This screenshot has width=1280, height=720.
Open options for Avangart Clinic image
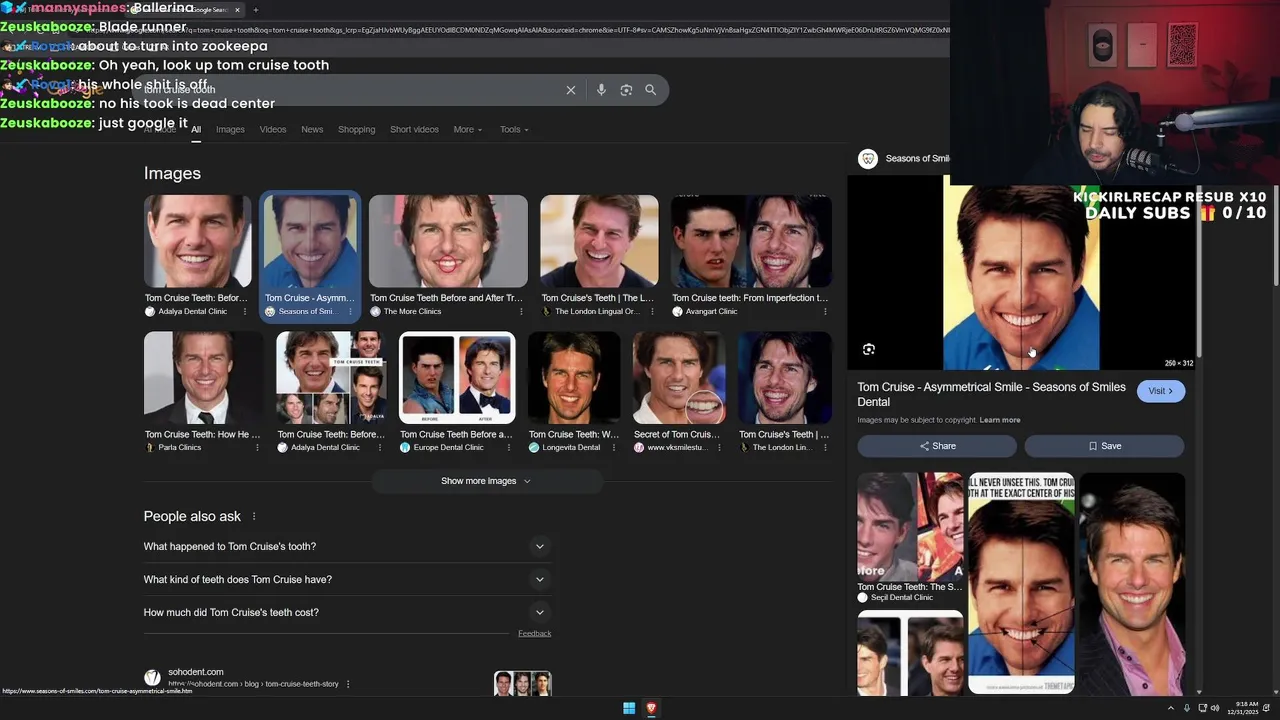coord(825,311)
